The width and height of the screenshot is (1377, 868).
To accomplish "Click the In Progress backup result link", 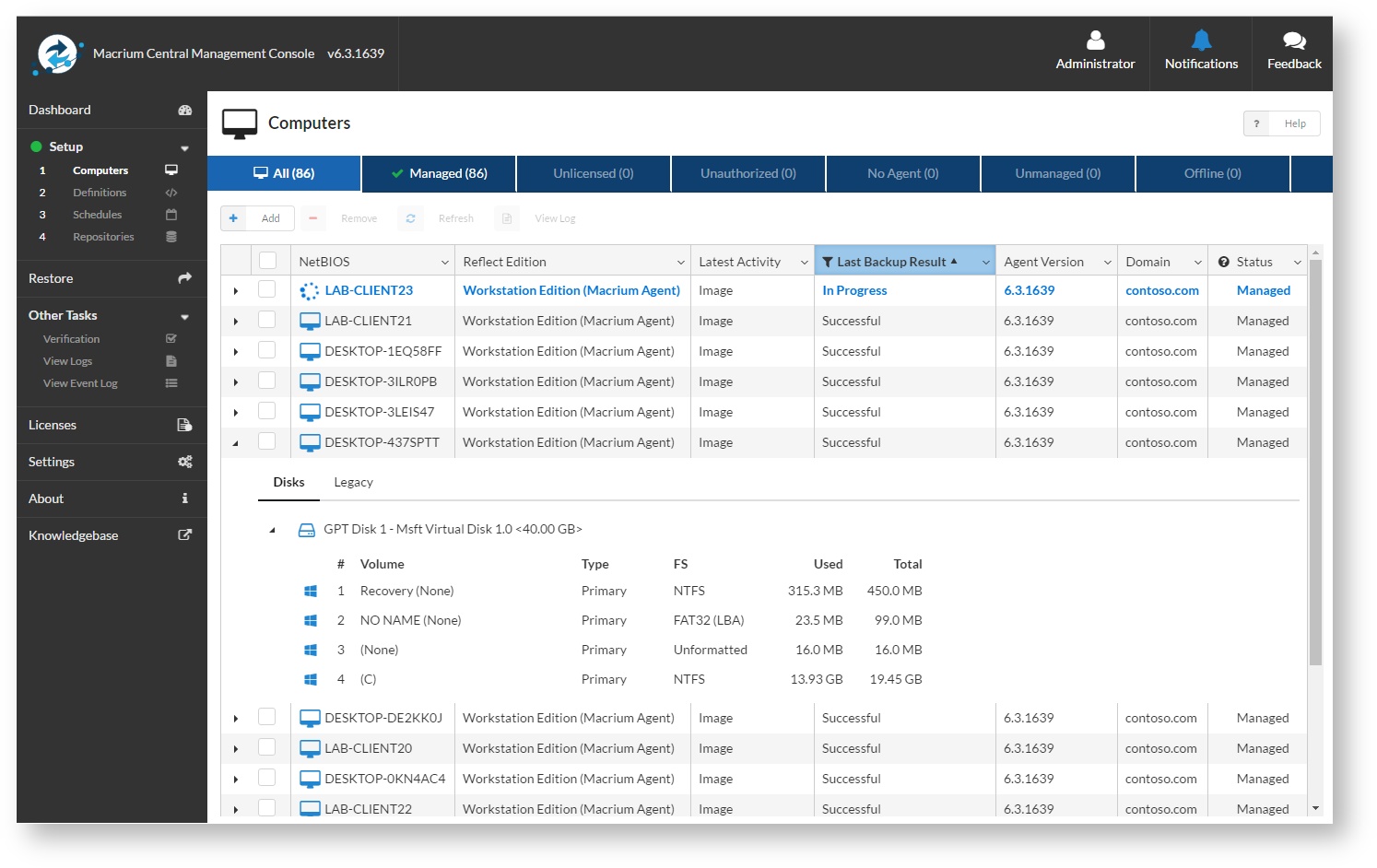I will point(854,290).
